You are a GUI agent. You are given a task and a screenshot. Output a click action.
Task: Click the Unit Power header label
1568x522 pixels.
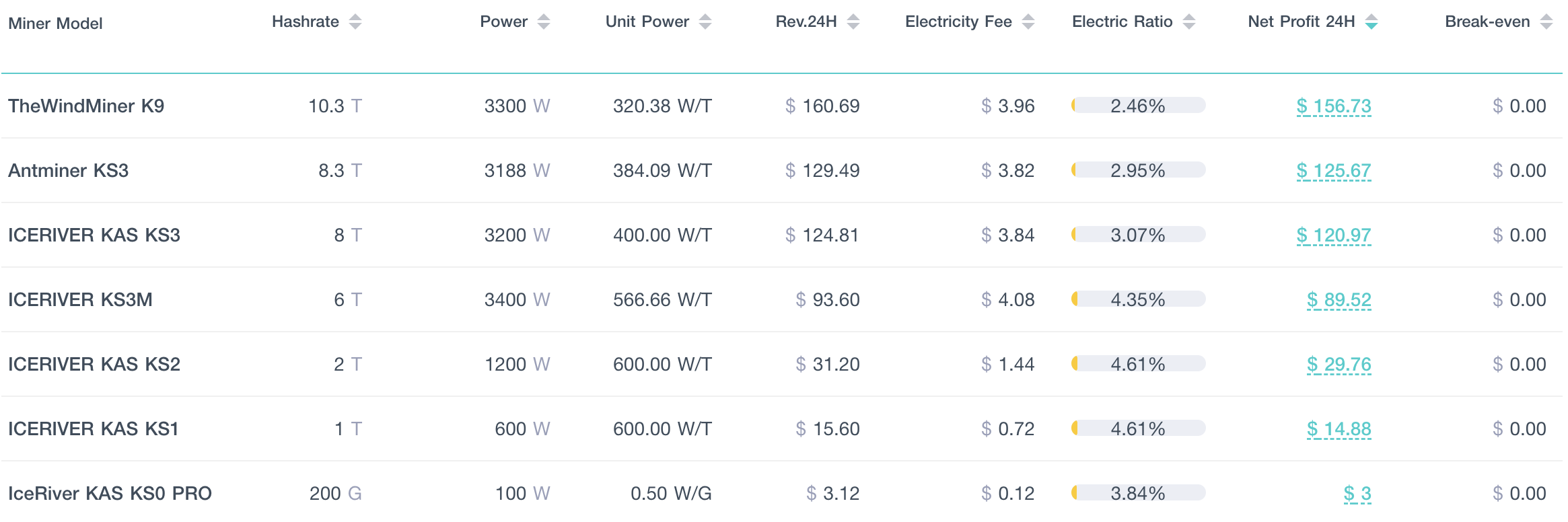647,22
